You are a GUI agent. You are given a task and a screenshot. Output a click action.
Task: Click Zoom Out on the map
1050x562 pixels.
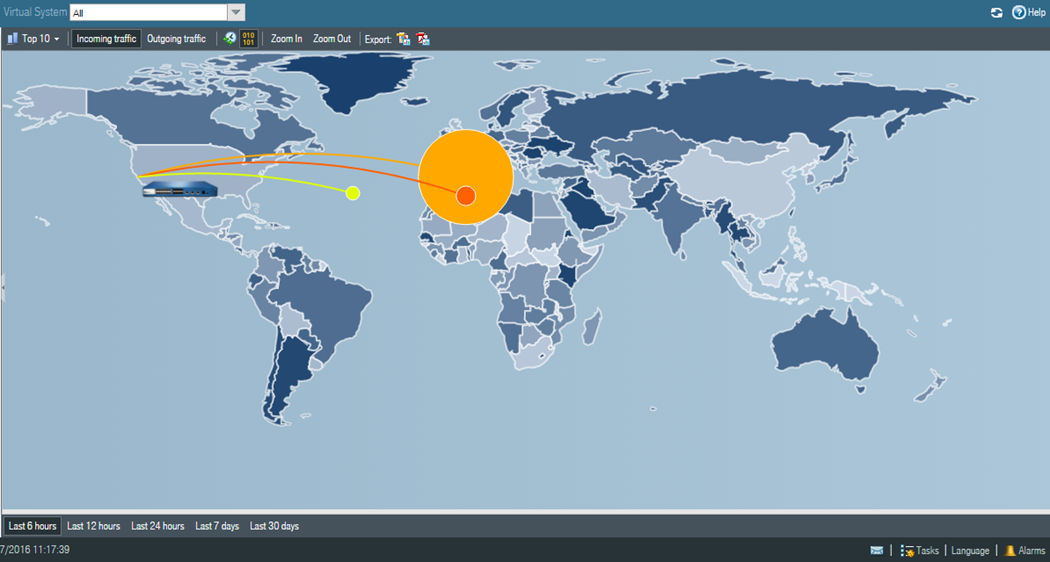click(x=331, y=39)
